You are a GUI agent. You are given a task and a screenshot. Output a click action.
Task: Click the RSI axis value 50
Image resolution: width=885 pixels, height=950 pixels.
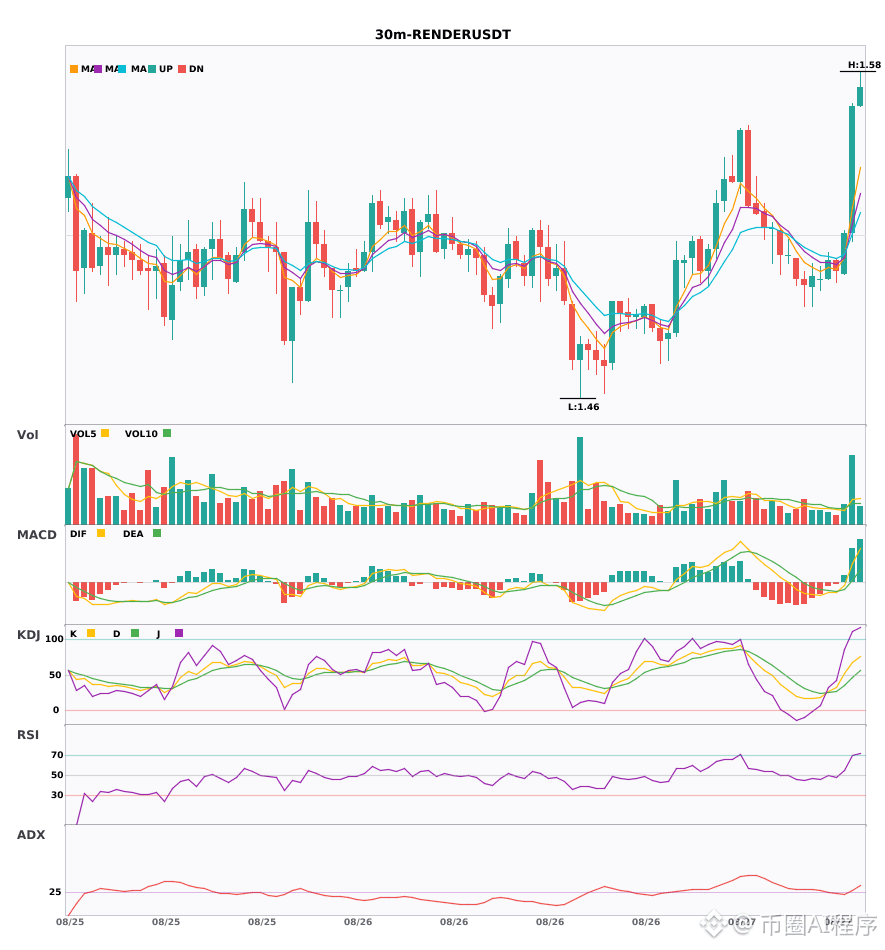click(x=57, y=775)
